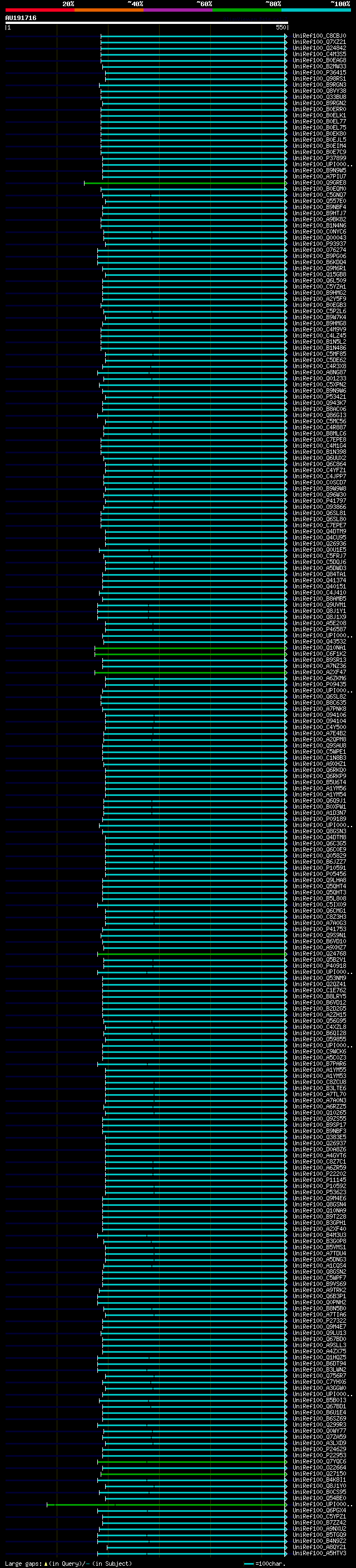356x1568 pixels.
Task: Open hit UniRef100_P09435
Action: pyautogui.click(x=319, y=684)
